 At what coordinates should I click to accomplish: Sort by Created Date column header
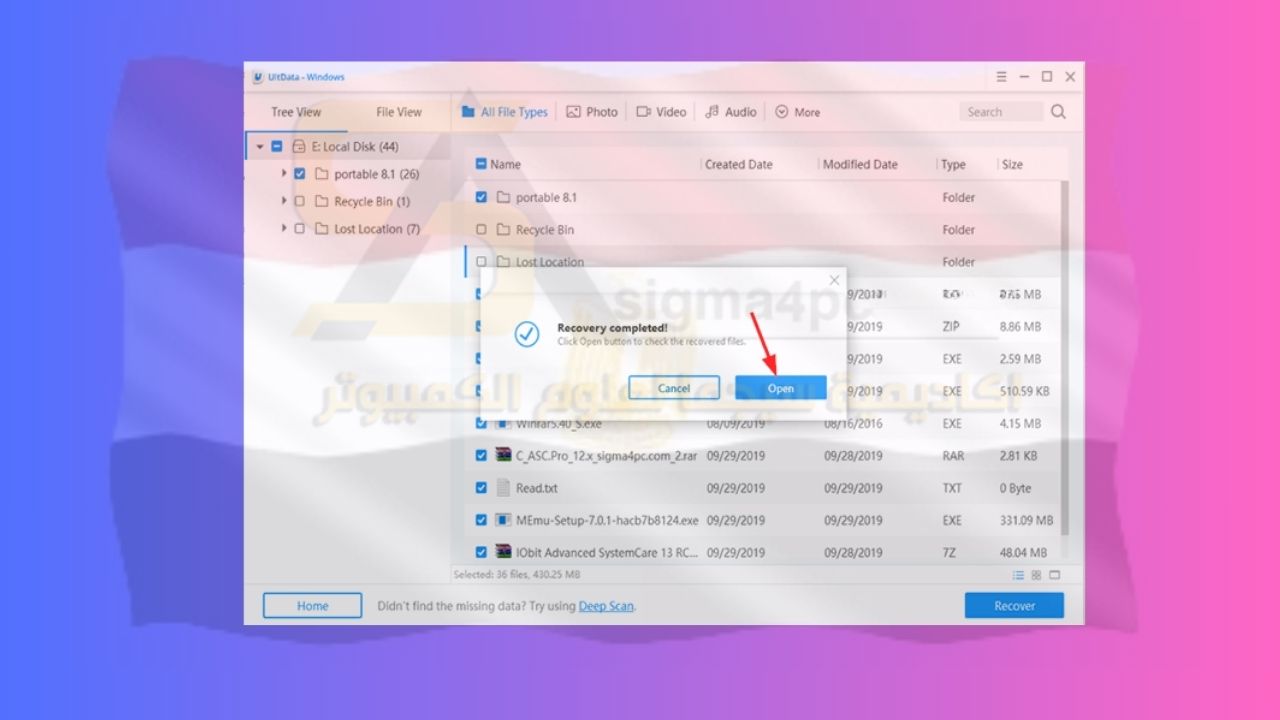tap(738, 164)
